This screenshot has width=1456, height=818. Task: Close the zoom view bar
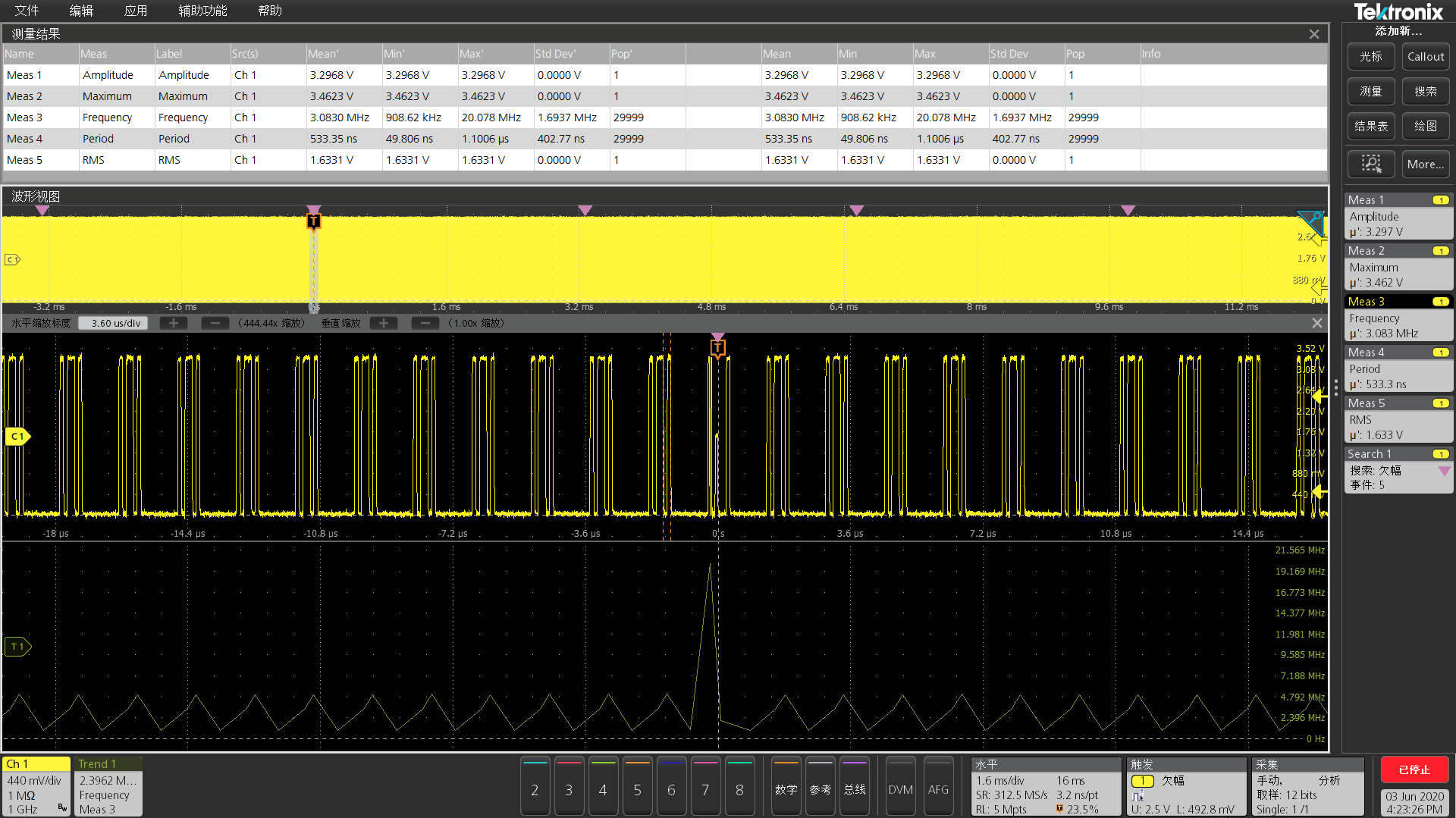[x=1317, y=323]
